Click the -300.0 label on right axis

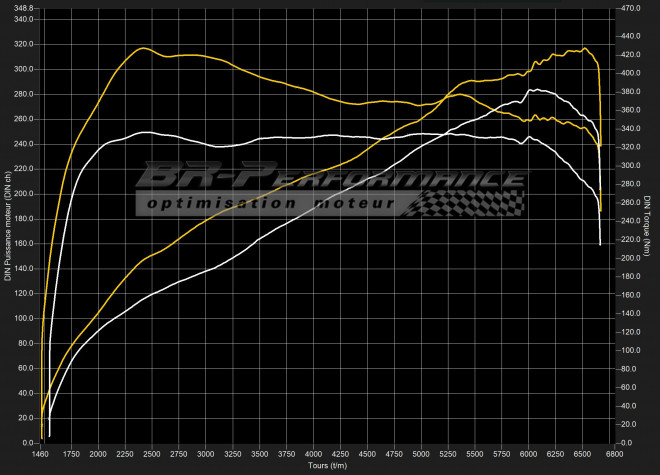[x=628, y=165]
